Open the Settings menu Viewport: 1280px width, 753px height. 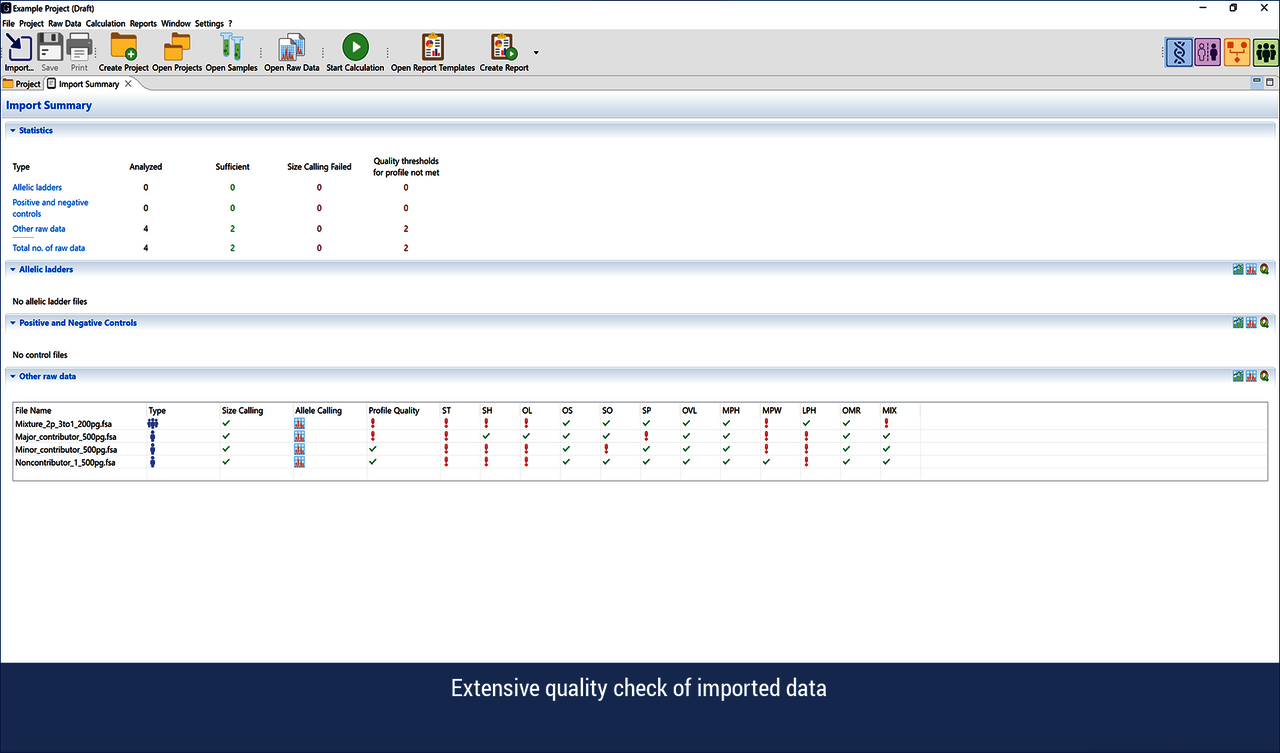(209, 23)
